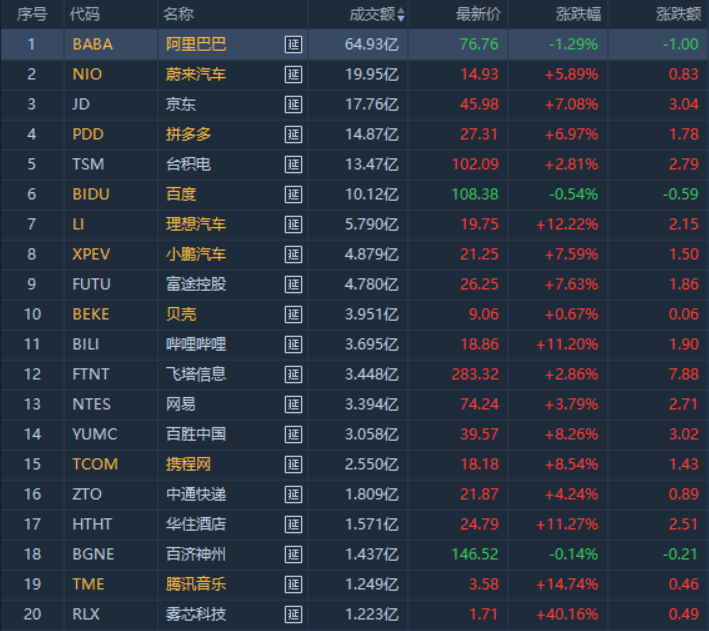Click the 283.32 latest price

(x=475, y=375)
